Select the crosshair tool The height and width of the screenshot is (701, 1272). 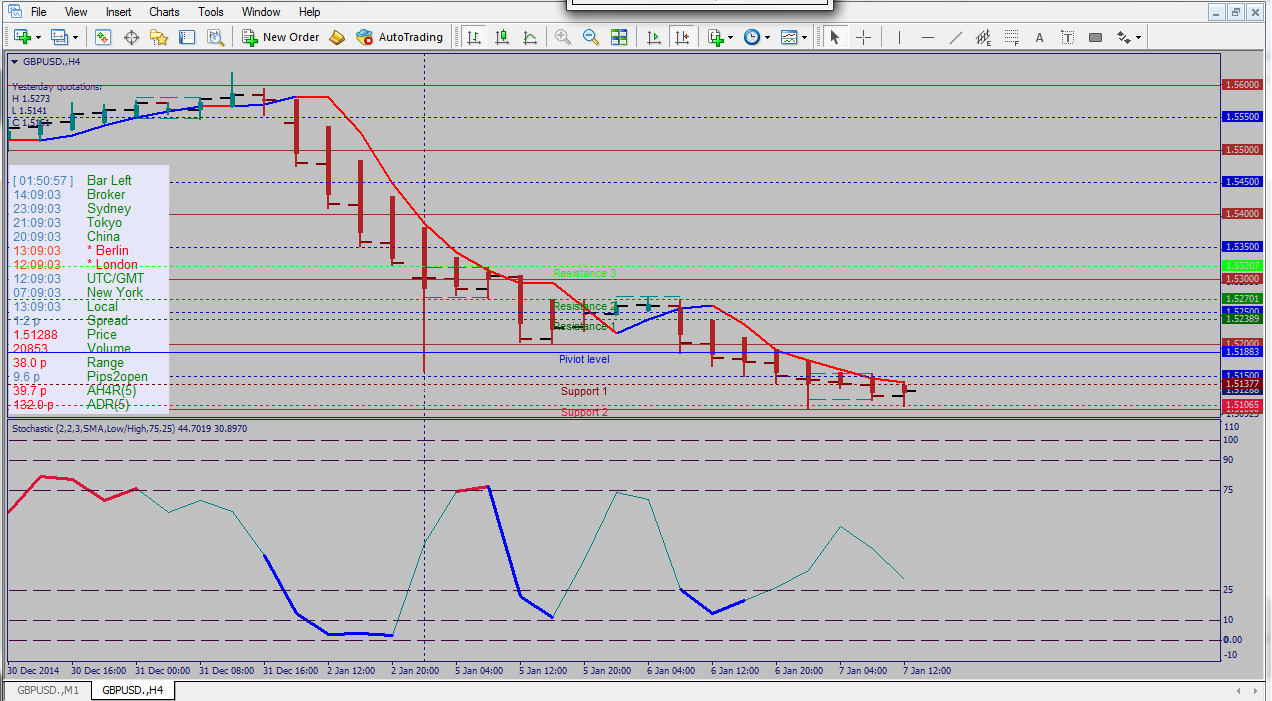863,37
